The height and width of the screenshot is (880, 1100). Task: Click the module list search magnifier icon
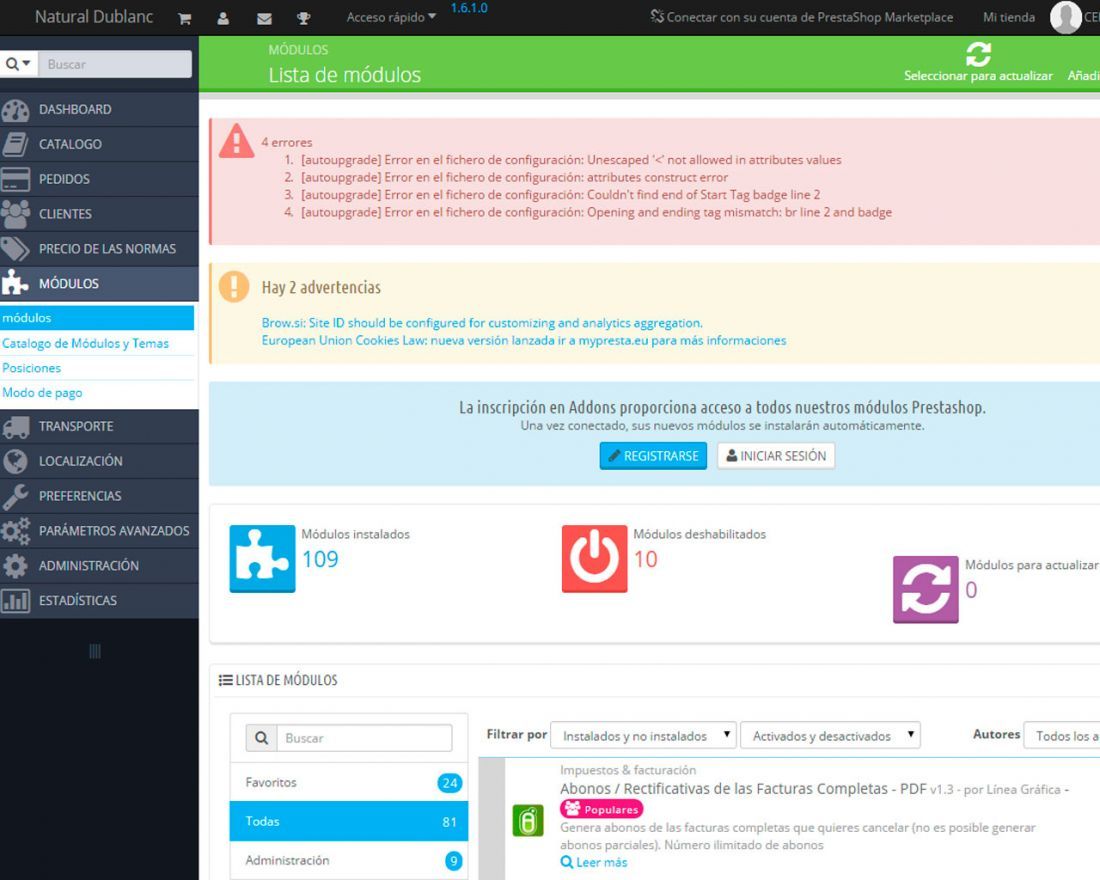262,738
